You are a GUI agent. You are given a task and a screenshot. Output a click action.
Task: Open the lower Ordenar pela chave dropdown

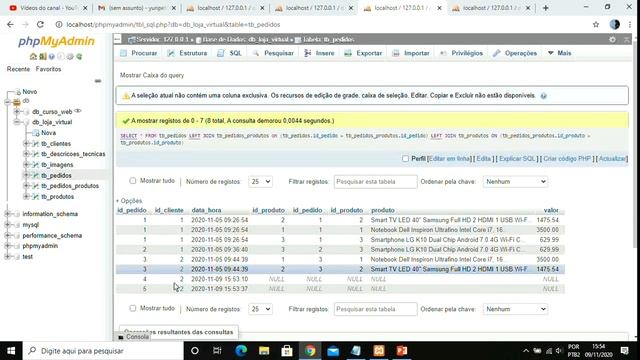pyautogui.click(x=515, y=309)
